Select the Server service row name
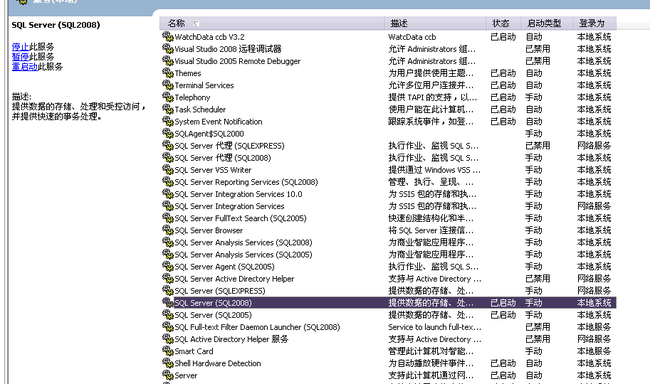 [186, 375]
